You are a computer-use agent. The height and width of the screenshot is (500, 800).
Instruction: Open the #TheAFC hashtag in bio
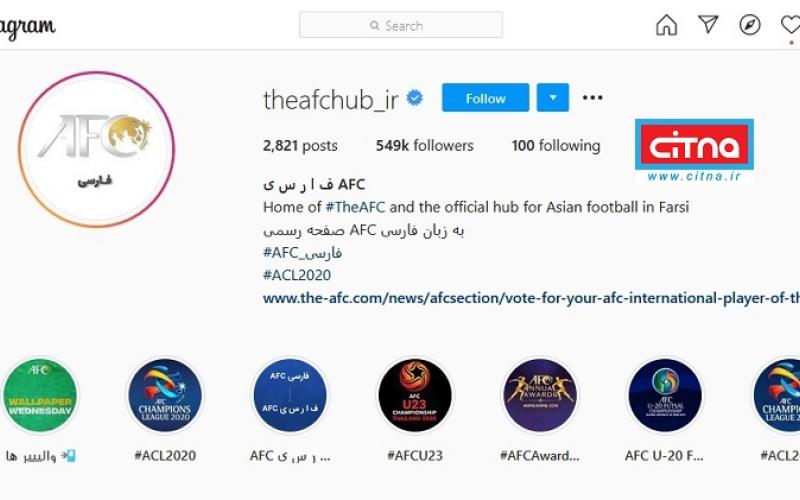click(355, 207)
